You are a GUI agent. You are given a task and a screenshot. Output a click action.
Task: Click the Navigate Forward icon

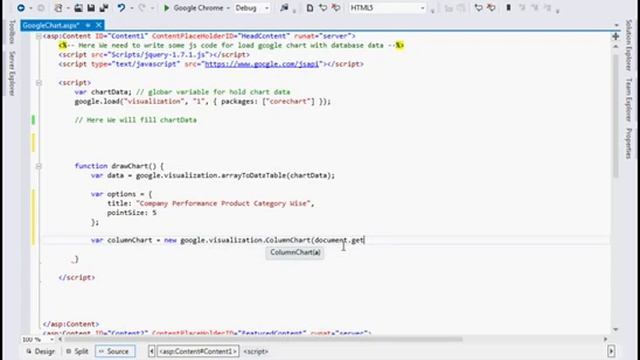[41, 8]
